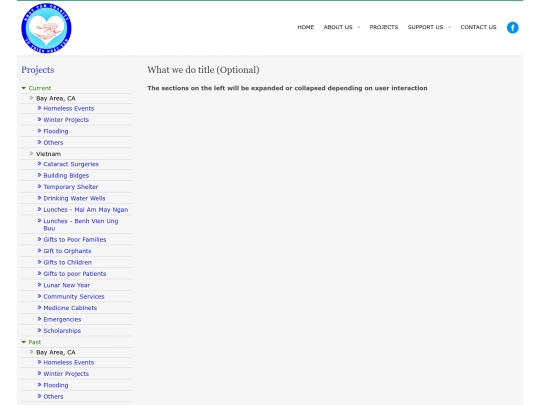The image size is (540, 405).
Task: Click chevron icon beside Scholarships
Action: pos(39,330)
